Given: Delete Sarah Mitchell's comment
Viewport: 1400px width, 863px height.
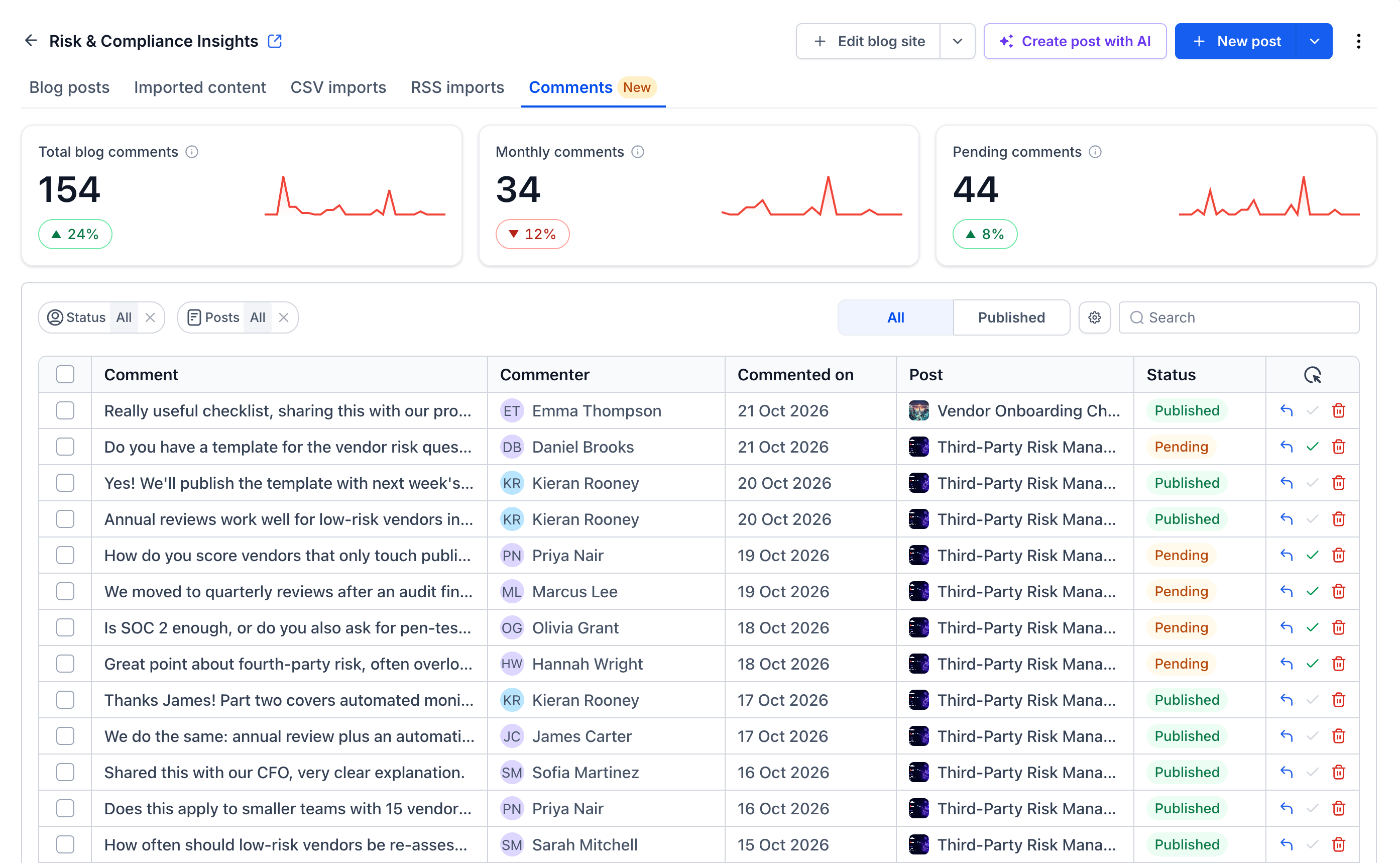Looking at the screenshot, I should (x=1339, y=845).
